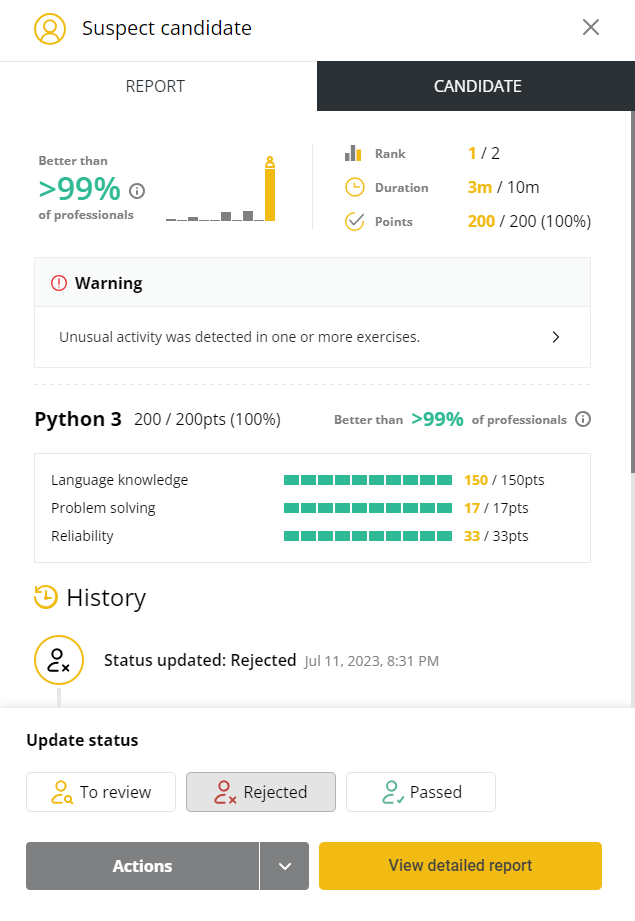Click info icon in Python 3 row

(x=583, y=419)
